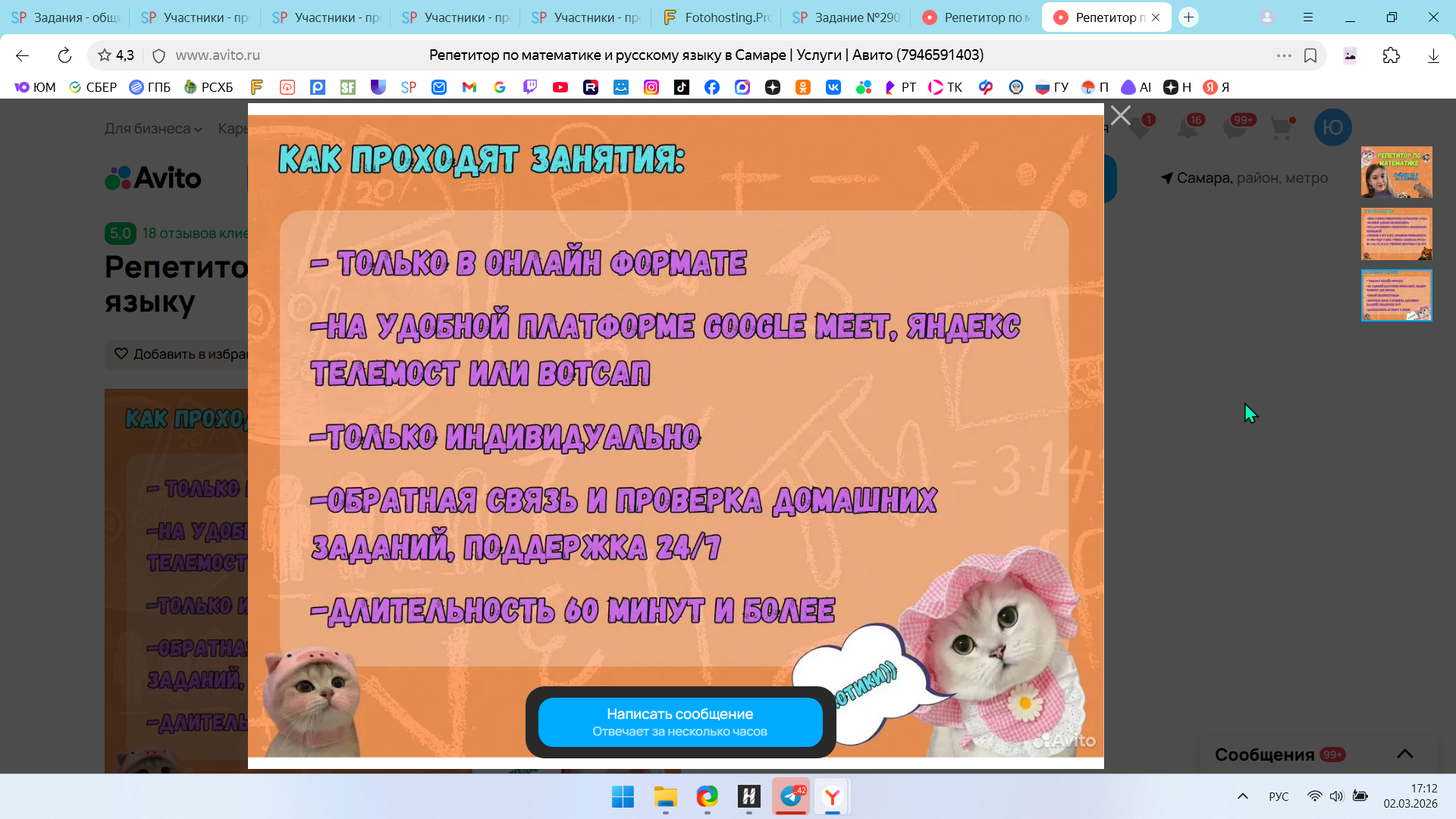Switch to the Задание №290 tab
The height and width of the screenshot is (819, 1456).
[x=847, y=17]
